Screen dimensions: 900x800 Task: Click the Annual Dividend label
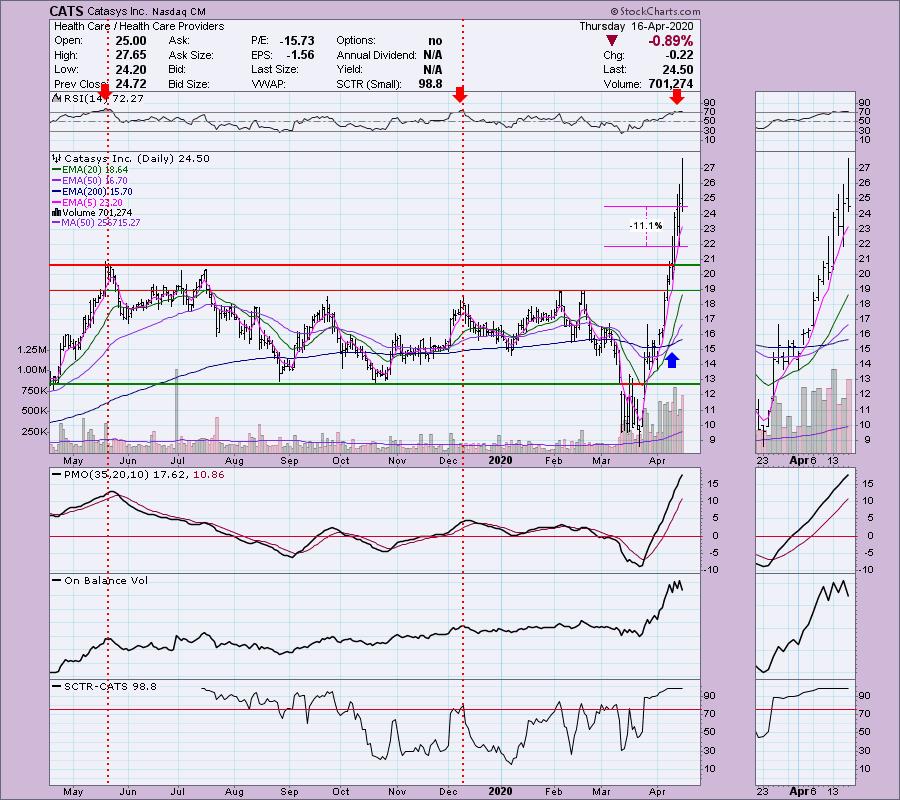point(377,55)
